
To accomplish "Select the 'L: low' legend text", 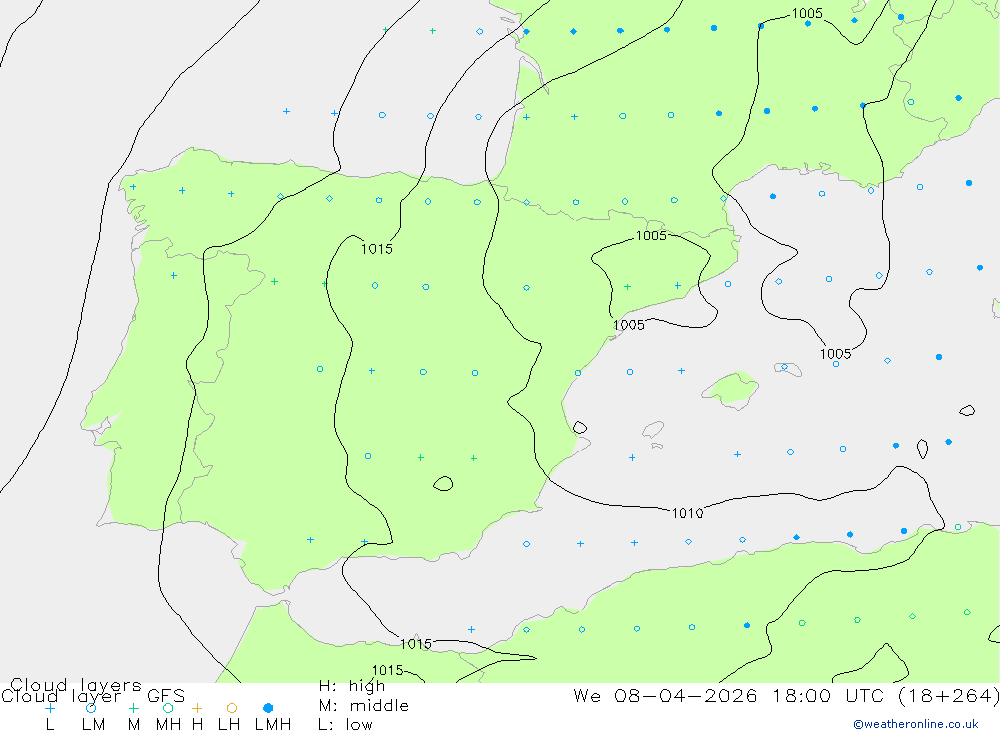I will tap(345, 725).
